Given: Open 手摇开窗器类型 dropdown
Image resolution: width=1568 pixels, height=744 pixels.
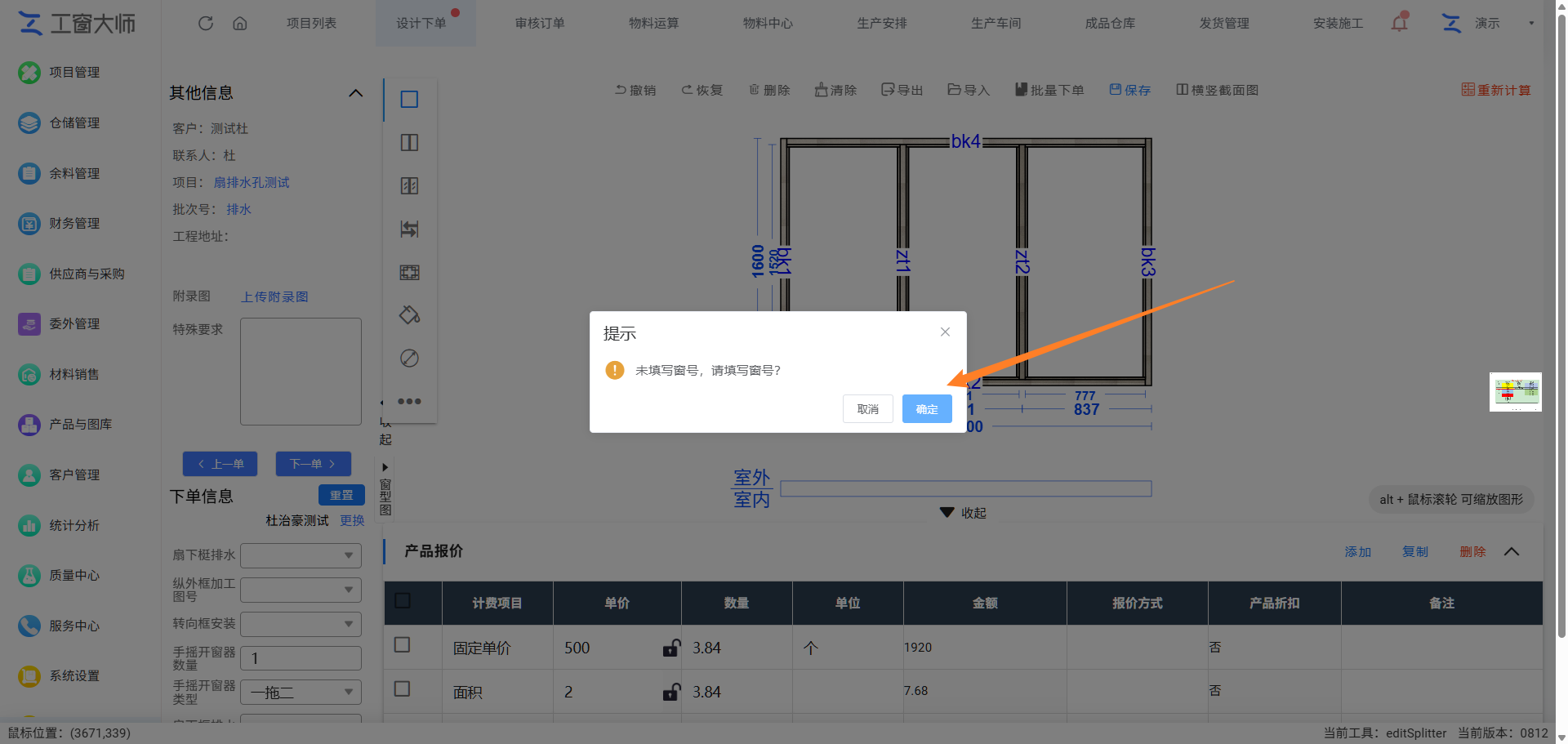Looking at the screenshot, I should tap(301, 693).
